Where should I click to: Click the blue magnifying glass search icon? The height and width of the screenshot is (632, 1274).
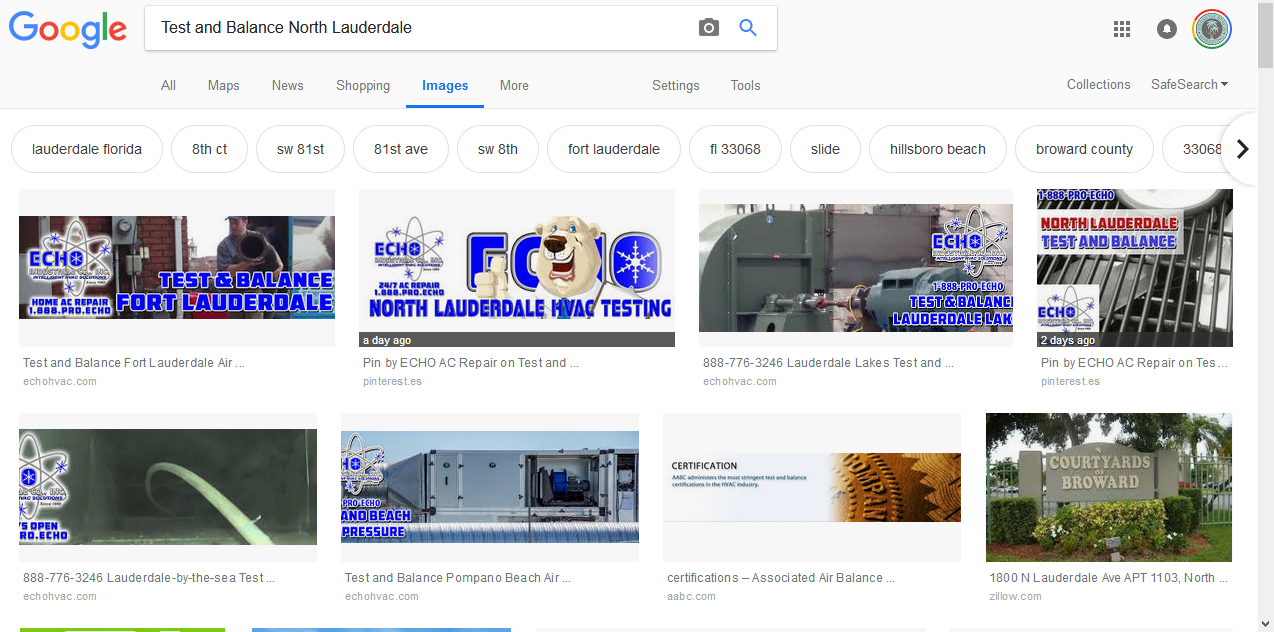click(x=748, y=28)
